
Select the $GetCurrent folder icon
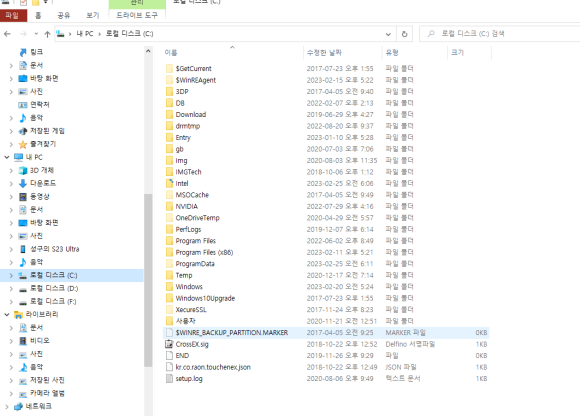click(169, 68)
